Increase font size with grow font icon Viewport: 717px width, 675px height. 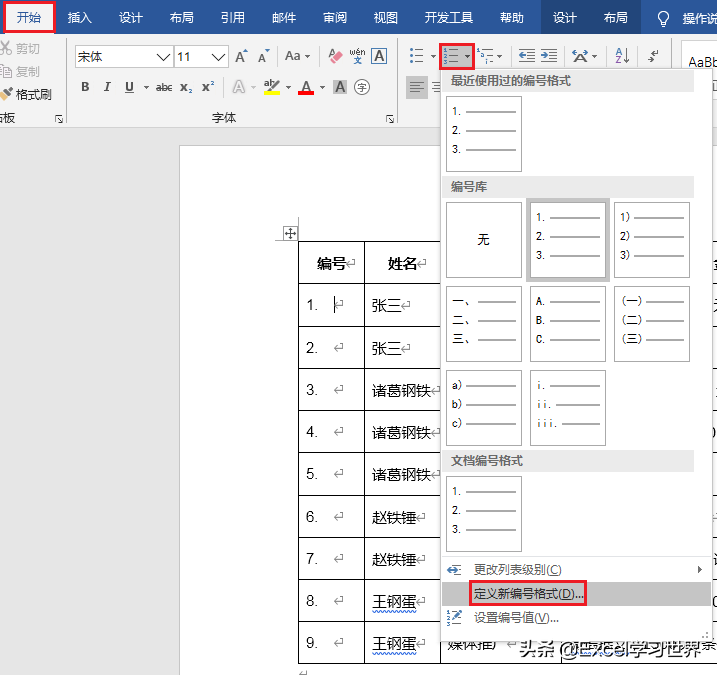tap(241, 56)
